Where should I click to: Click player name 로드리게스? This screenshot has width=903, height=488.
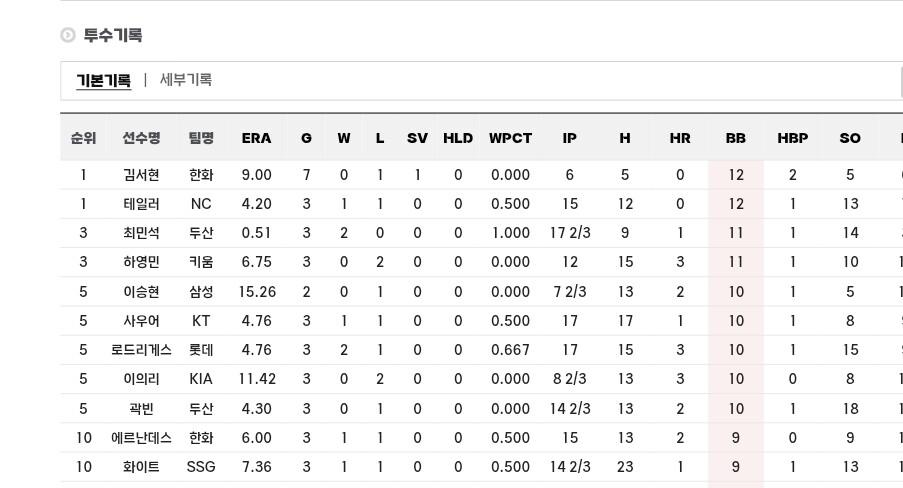click(x=141, y=350)
